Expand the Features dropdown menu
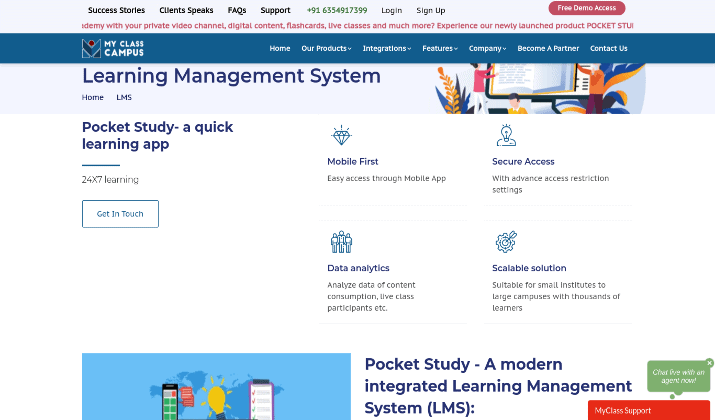The height and width of the screenshot is (420, 715). pyautogui.click(x=440, y=48)
